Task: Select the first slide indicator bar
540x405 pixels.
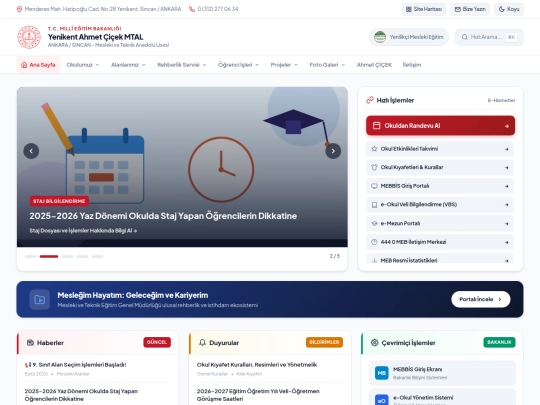Action: (31, 256)
